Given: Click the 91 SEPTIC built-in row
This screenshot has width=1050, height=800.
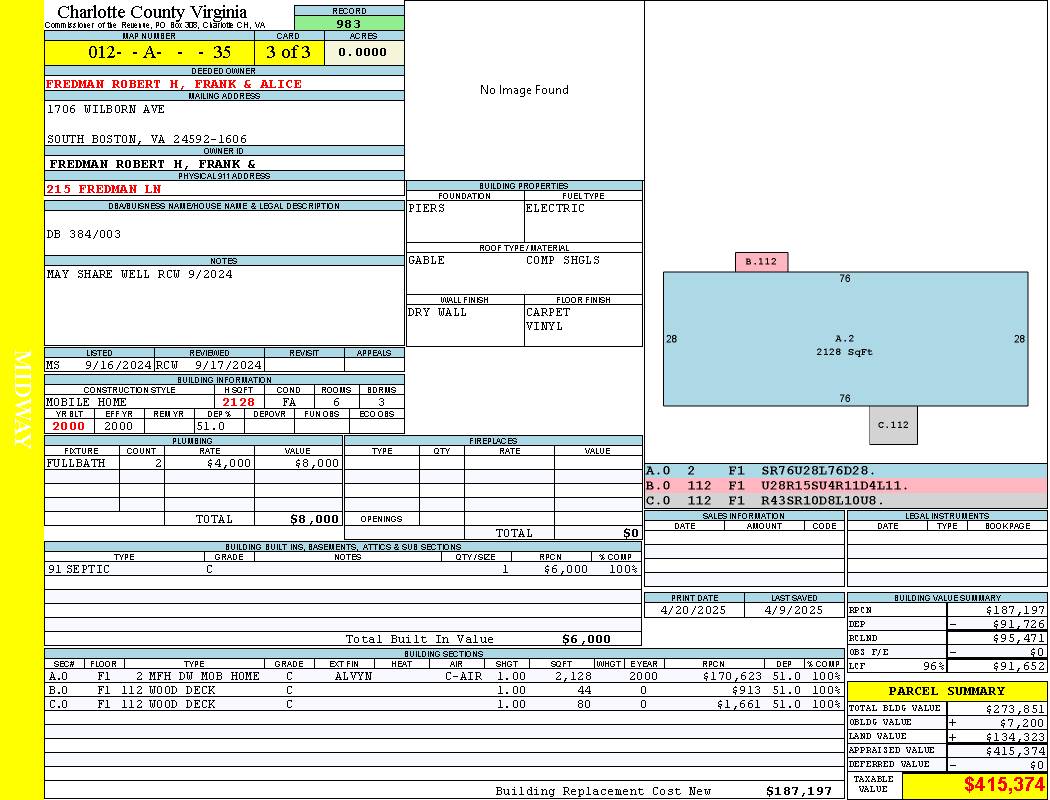Looking at the screenshot, I should (343, 569).
